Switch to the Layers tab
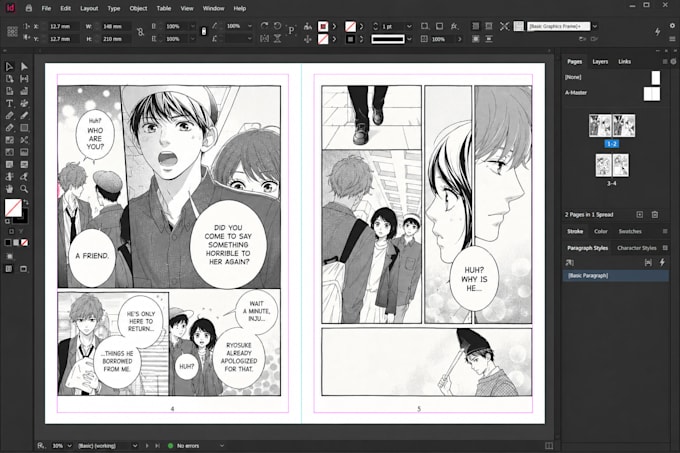Screen dimensions: 680x453 coord(600,62)
